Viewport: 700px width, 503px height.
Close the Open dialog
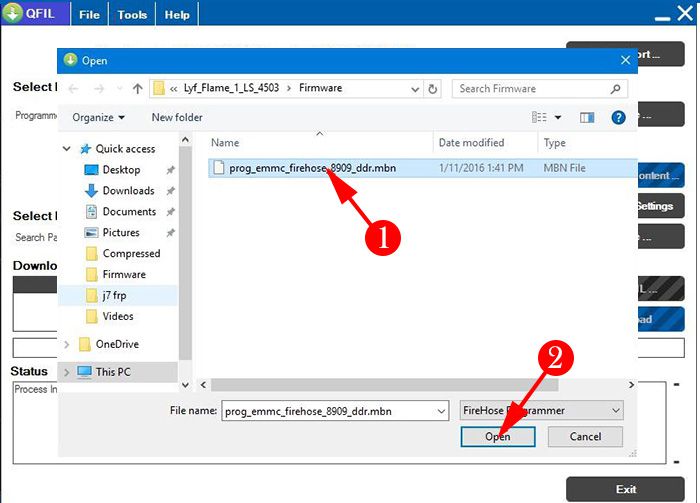pos(625,60)
